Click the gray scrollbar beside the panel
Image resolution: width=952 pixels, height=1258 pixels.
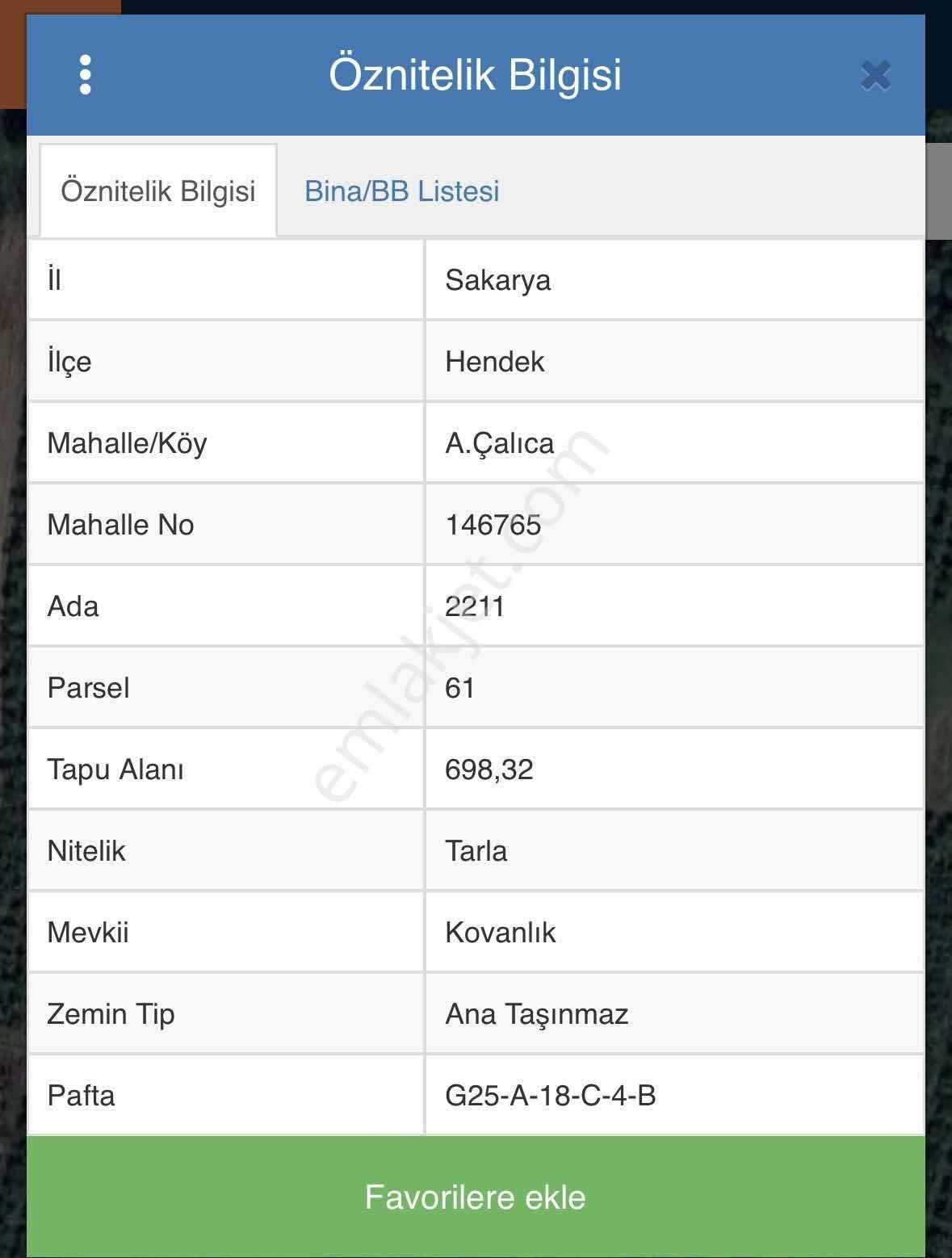pyautogui.click(x=938, y=191)
